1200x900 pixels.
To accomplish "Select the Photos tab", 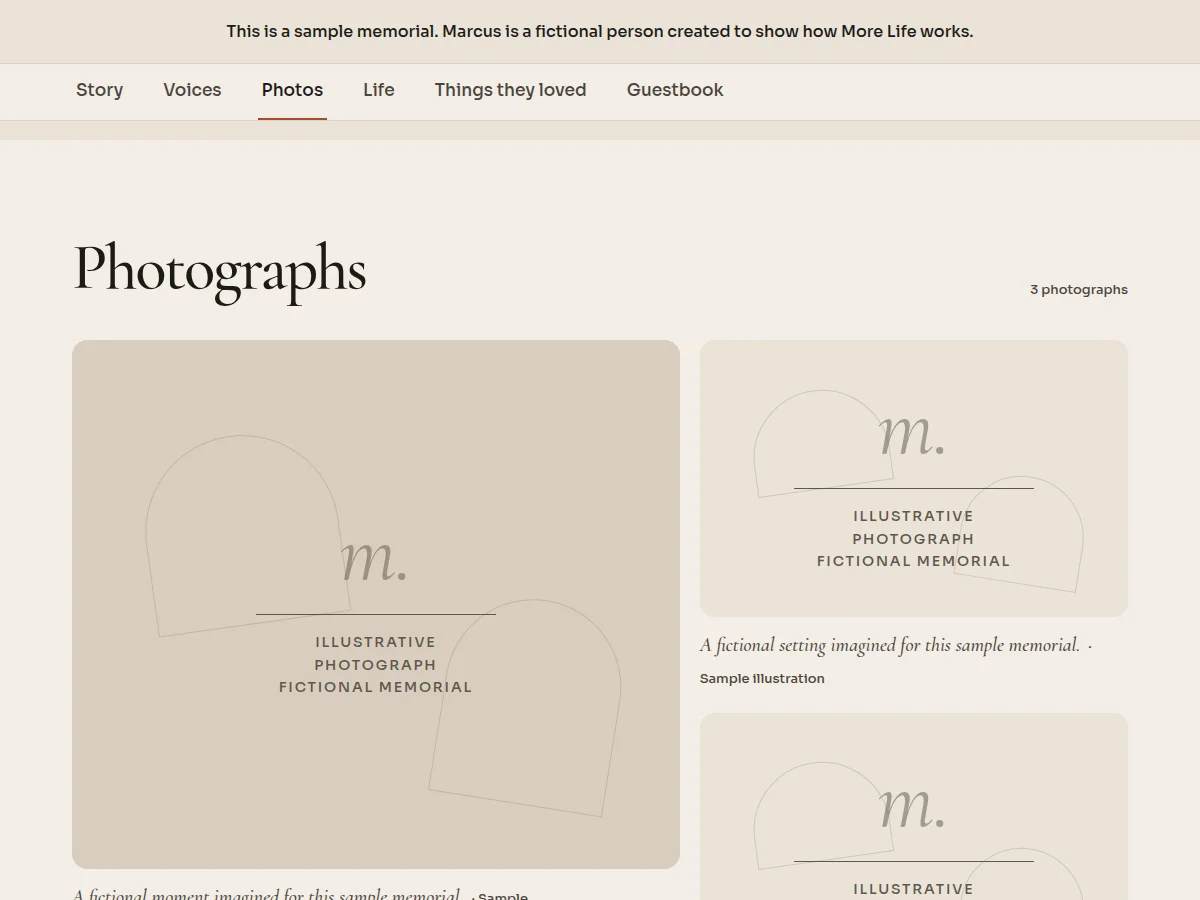I will pyautogui.click(x=292, y=90).
